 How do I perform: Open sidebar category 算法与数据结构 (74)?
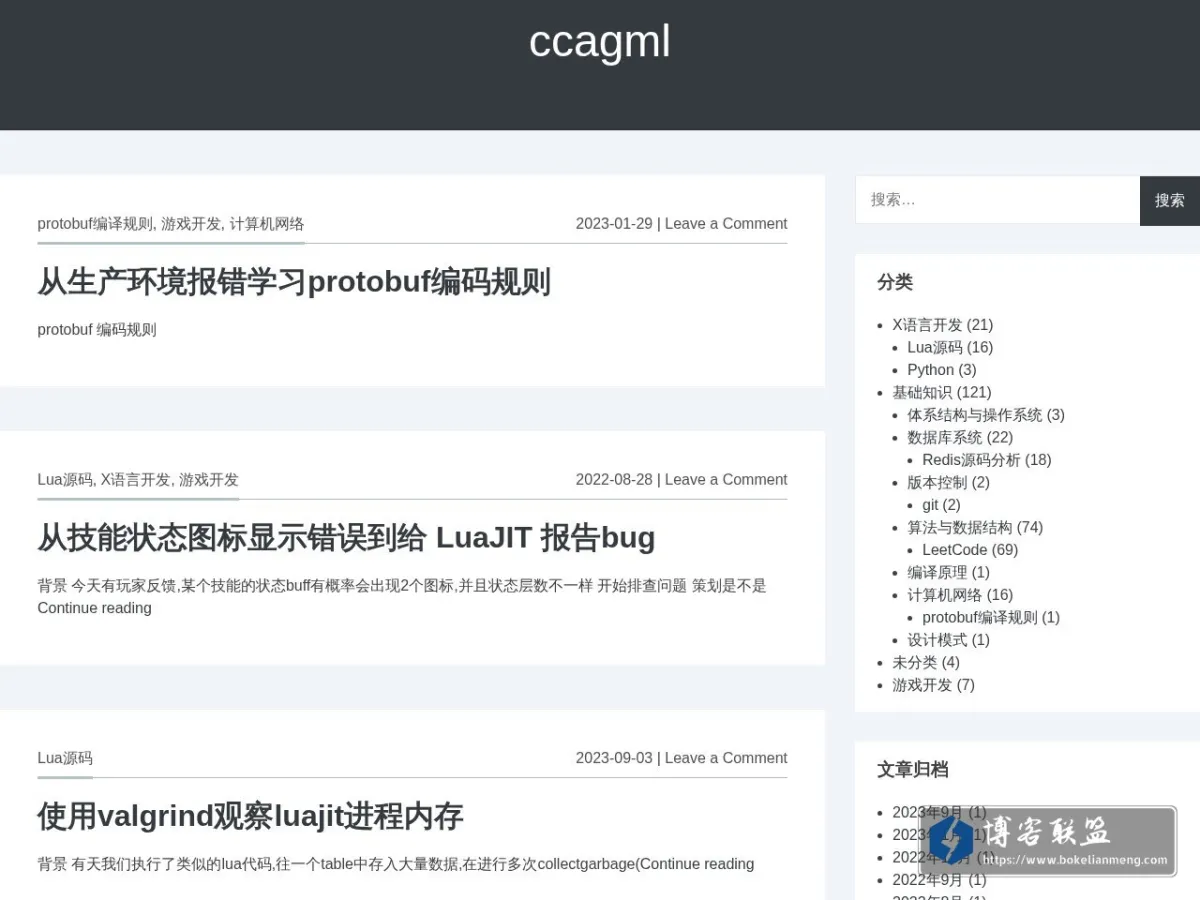[960, 527]
